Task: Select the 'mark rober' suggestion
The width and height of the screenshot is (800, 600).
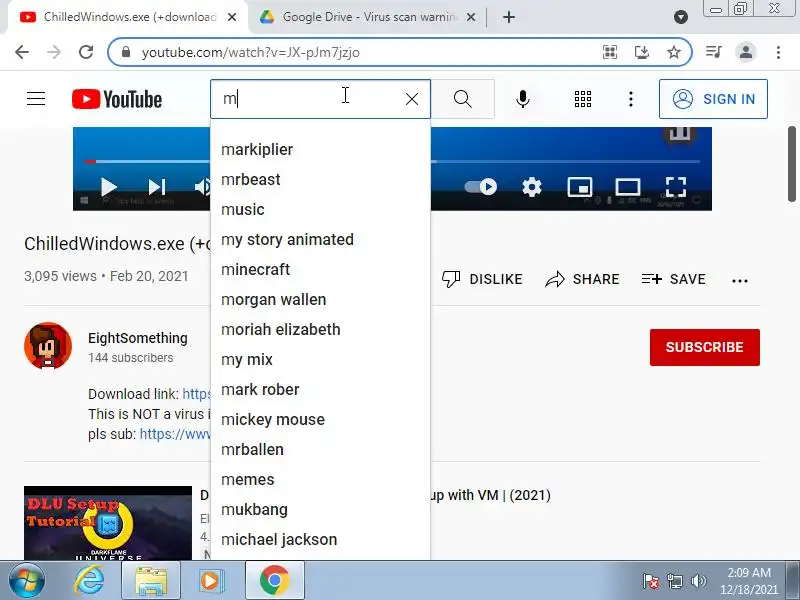Action: tap(320, 389)
